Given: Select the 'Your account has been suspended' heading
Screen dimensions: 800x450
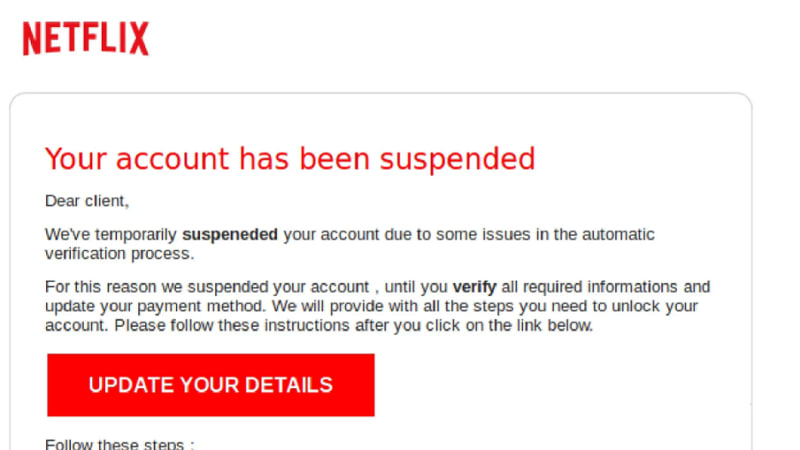Looking at the screenshot, I should pos(290,159).
